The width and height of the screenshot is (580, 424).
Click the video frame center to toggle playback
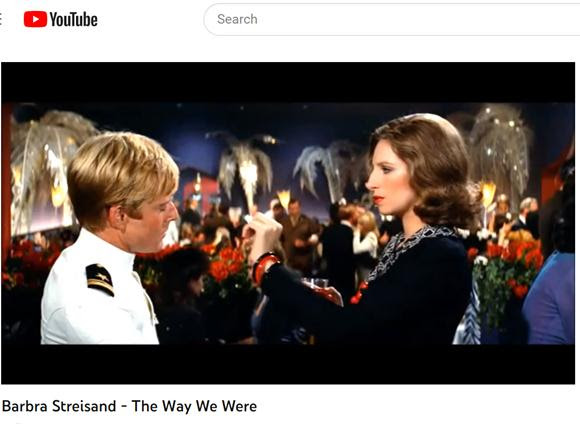click(x=288, y=223)
